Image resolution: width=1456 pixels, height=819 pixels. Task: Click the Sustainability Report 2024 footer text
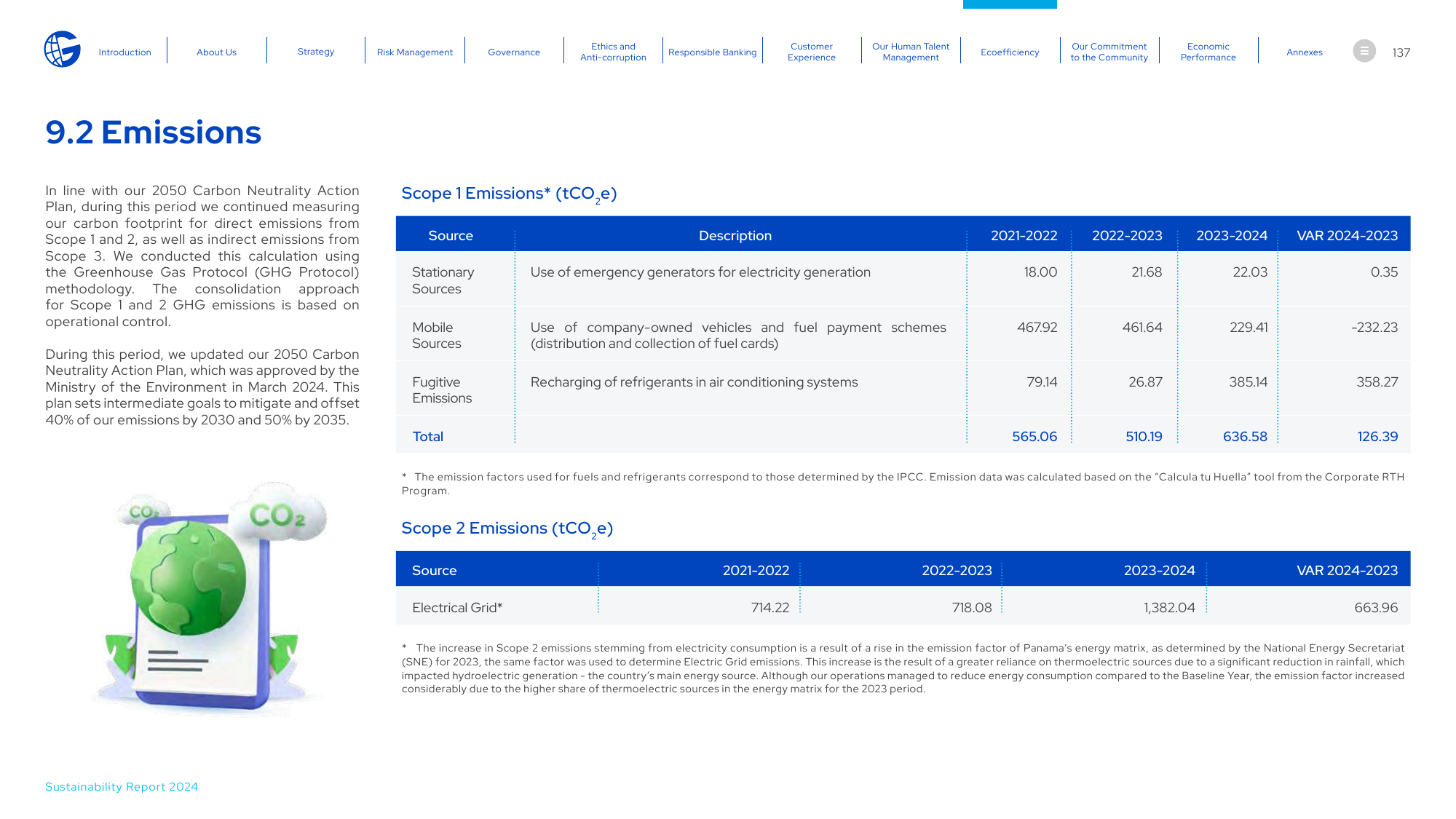[x=122, y=787]
